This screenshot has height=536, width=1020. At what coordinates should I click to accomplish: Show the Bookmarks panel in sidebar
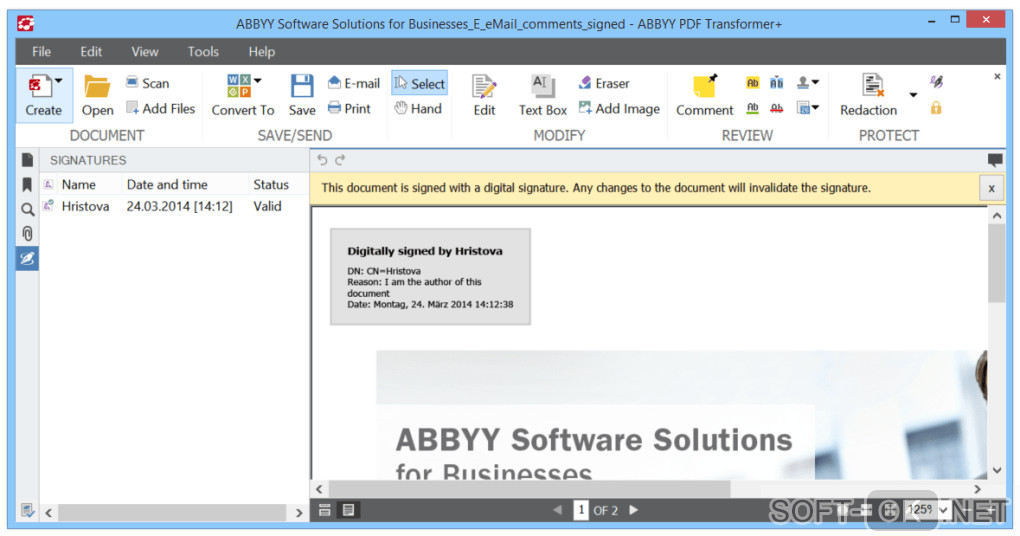(27, 185)
